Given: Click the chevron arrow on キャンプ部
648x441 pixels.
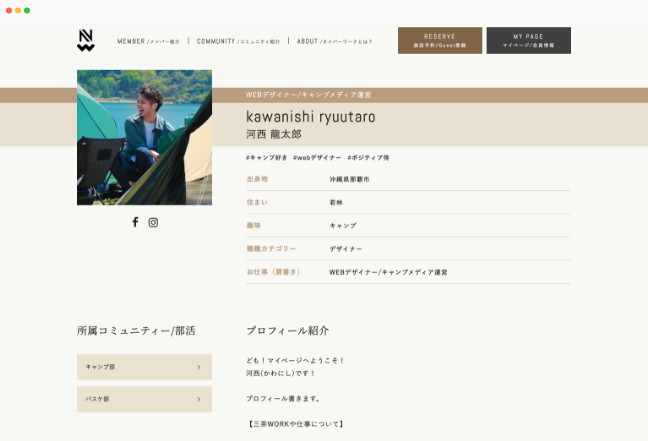Looking at the screenshot, I should (x=199, y=367).
